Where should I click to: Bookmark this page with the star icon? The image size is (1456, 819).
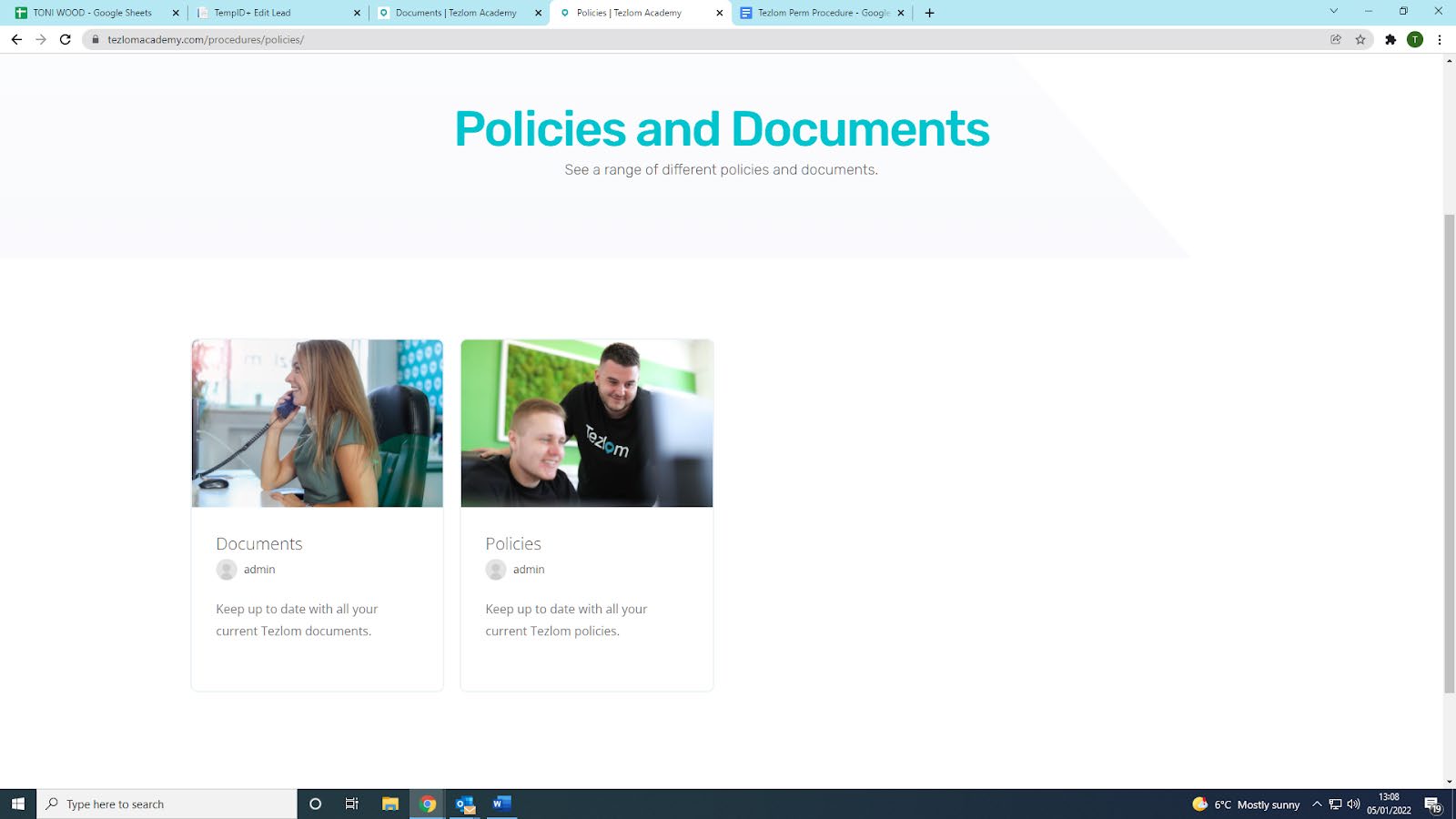1360,39
